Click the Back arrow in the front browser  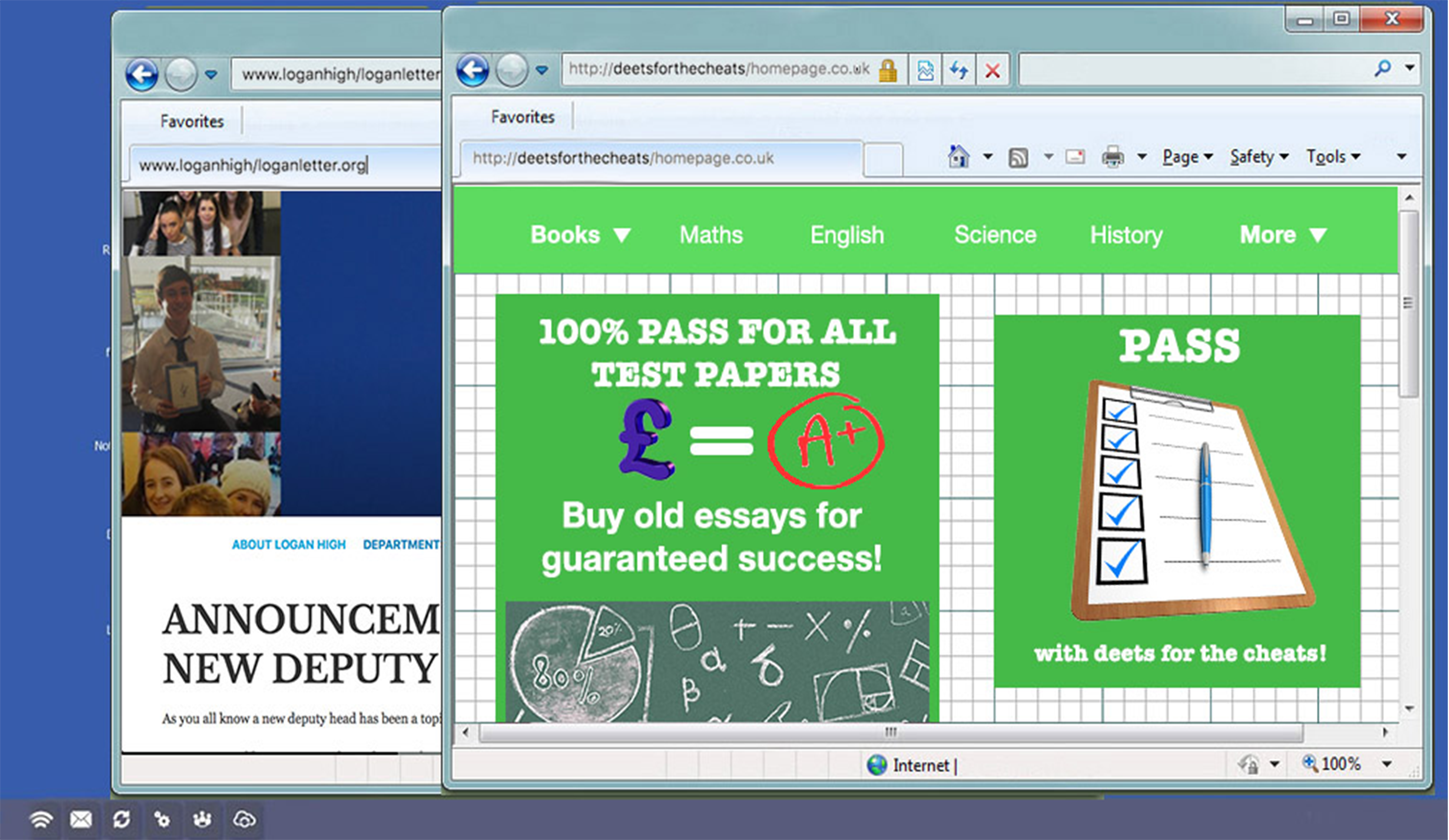click(473, 71)
